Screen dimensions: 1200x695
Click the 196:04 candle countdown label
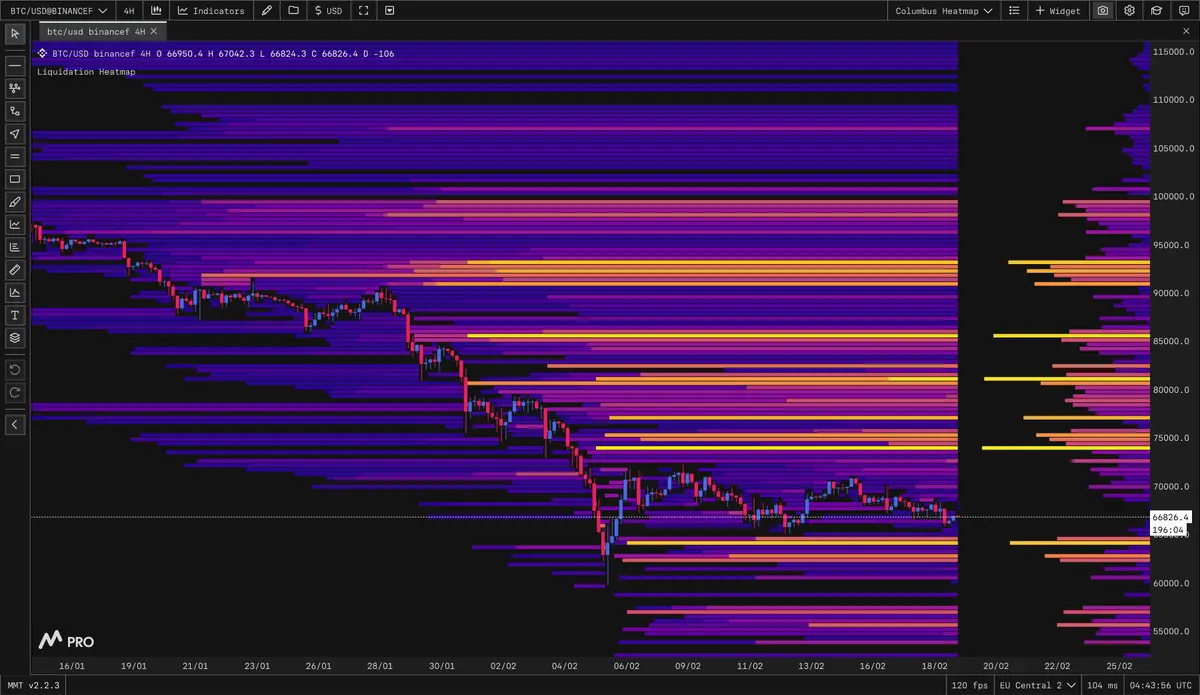click(1168, 529)
